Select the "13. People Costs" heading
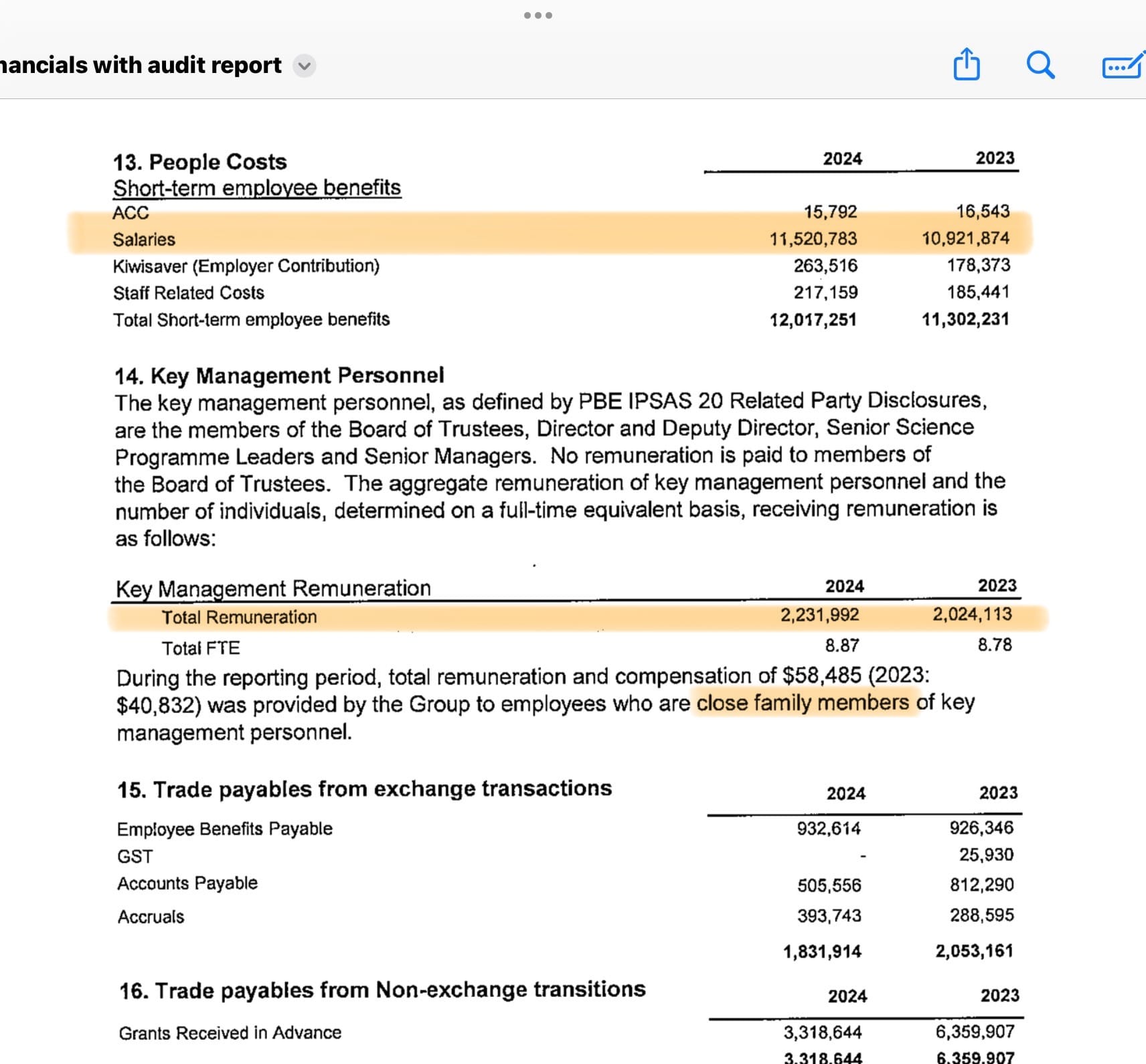 pyautogui.click(x=199, y=162)
